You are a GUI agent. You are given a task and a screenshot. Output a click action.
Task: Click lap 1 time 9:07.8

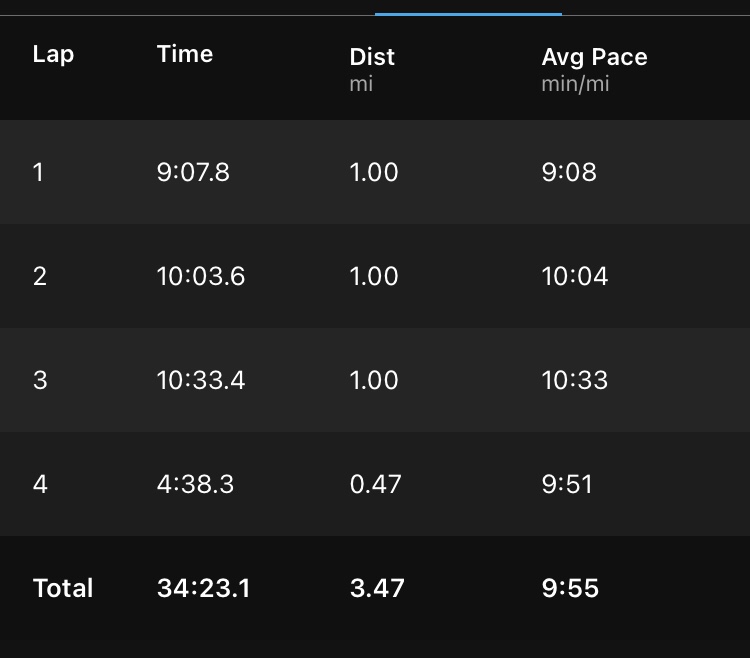(x=193, y=172)
